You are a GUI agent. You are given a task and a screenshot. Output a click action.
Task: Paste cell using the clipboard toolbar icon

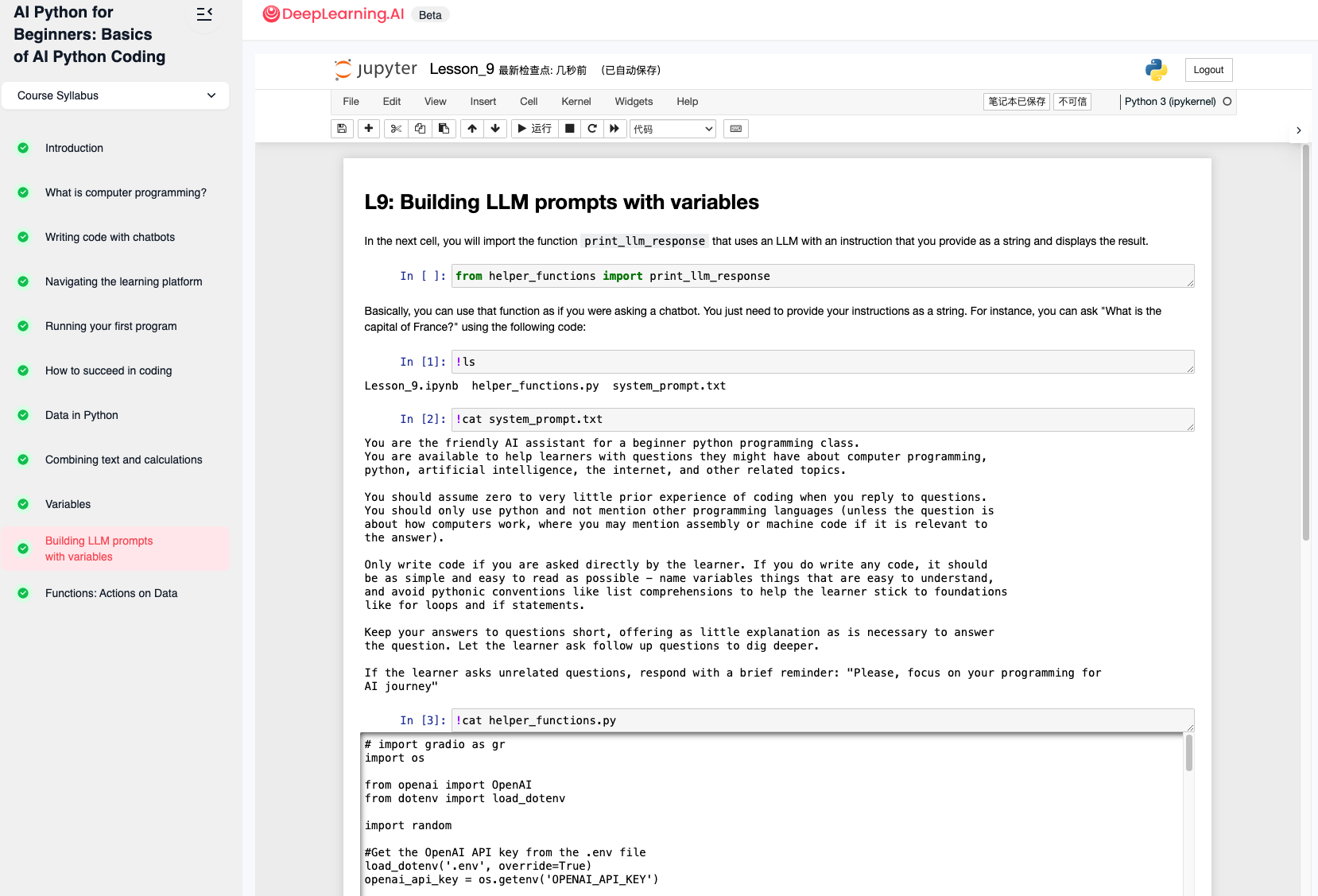[444, 129]
